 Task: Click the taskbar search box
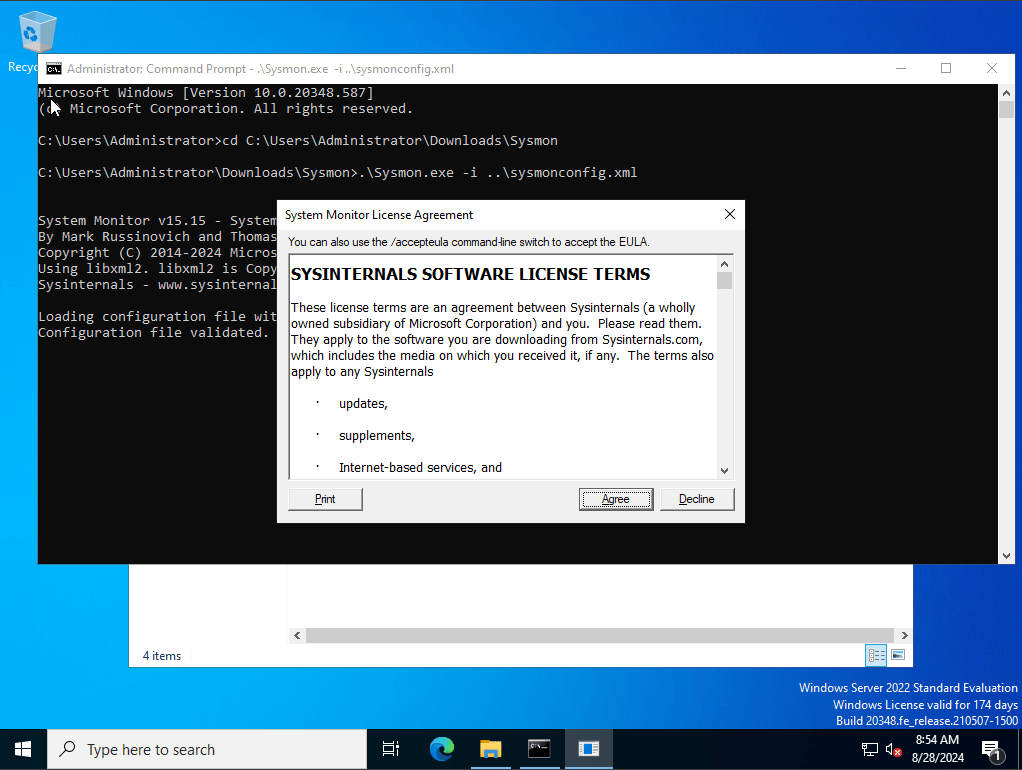(207, 749)
